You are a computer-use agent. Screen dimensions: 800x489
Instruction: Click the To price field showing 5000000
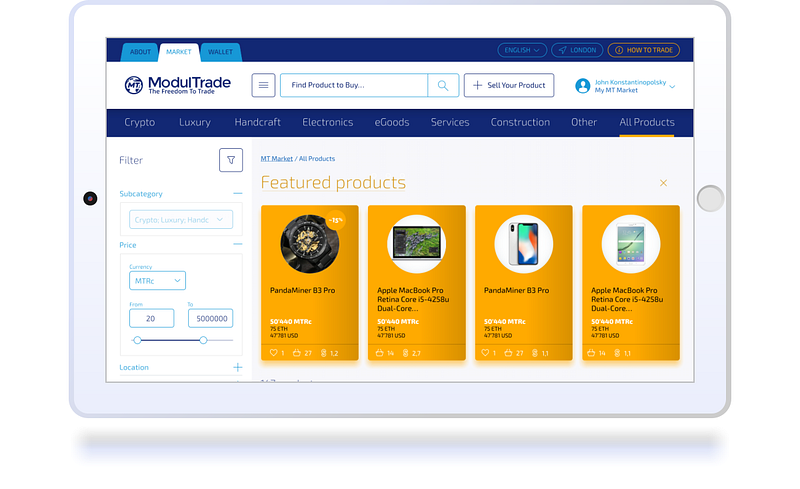pos(210,318)
